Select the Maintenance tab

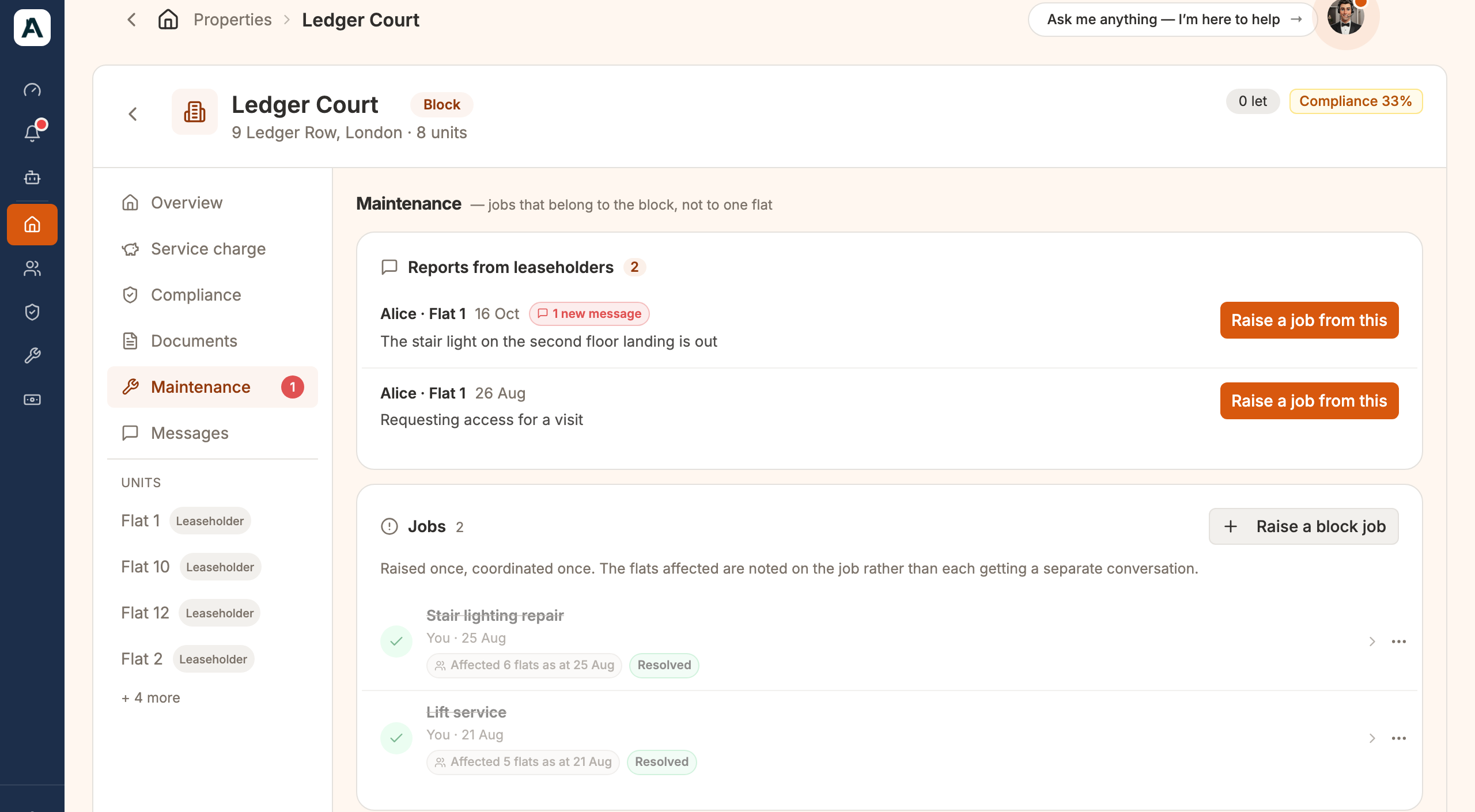pos(213,387)
